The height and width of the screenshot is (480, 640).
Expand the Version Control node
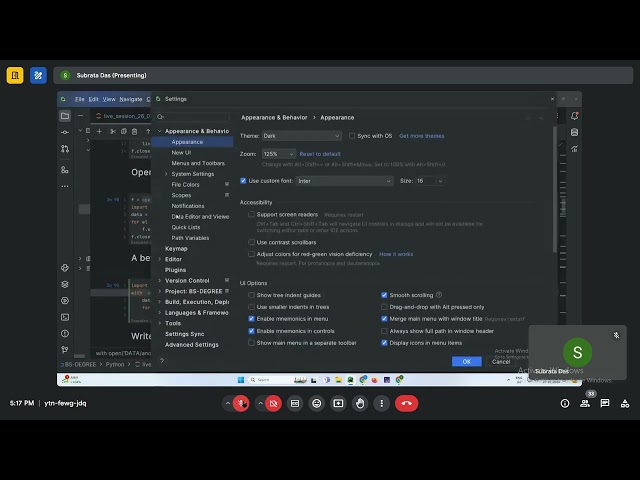pos(160,280)
